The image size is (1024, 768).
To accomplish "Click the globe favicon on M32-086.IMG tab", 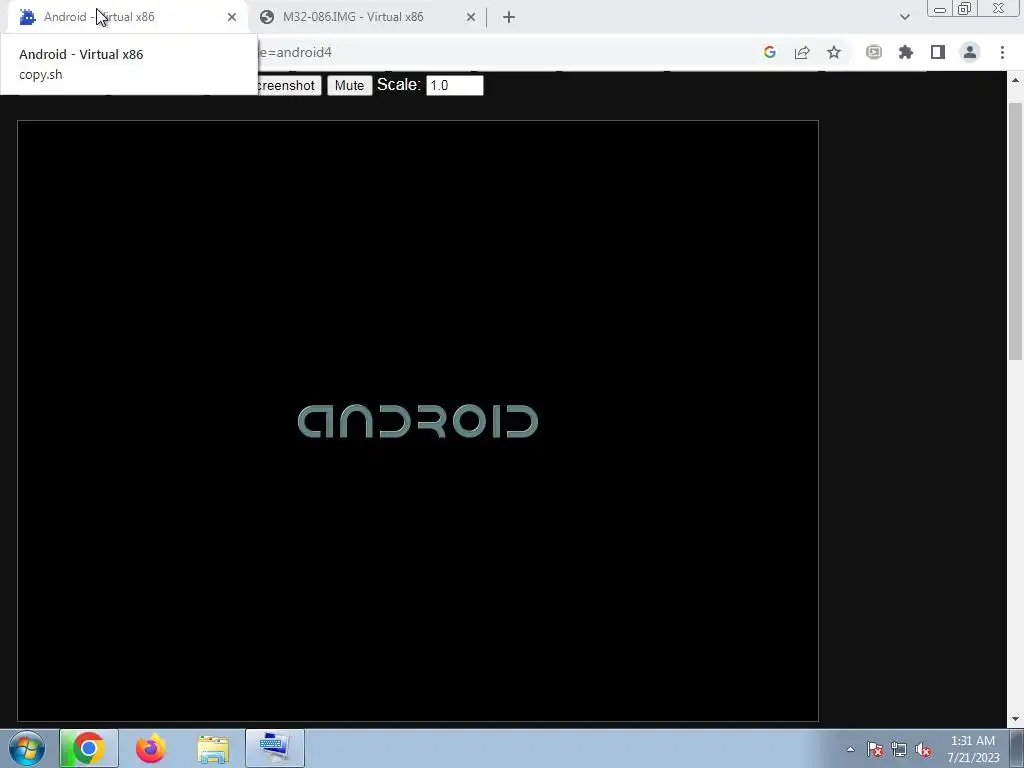I will click(x=266, y=17).
